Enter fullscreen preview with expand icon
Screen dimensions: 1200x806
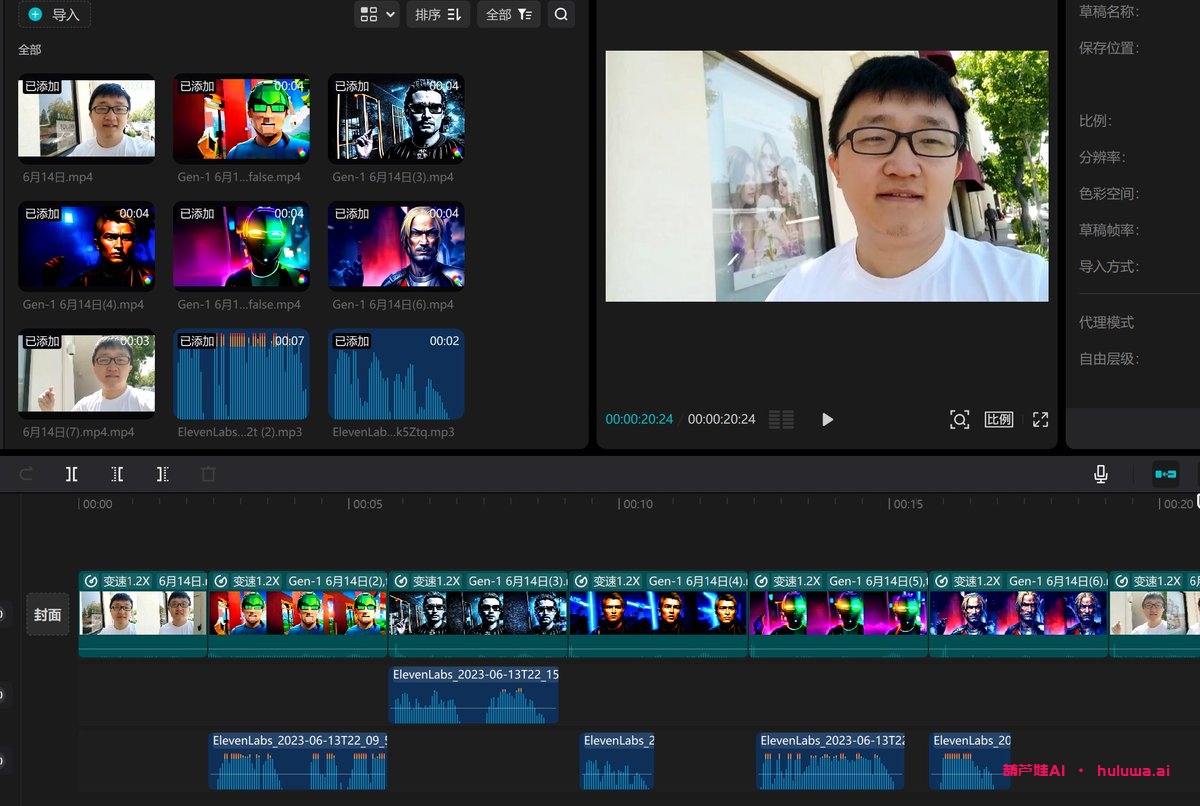(1039, 420)
